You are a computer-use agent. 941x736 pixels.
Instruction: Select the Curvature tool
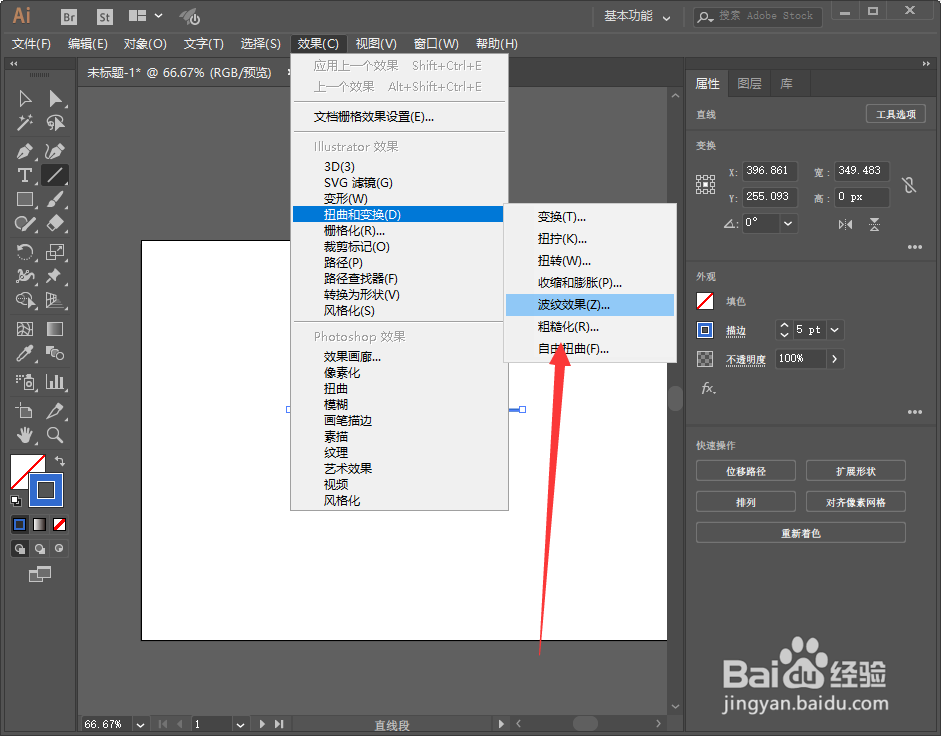pos(55,151)
